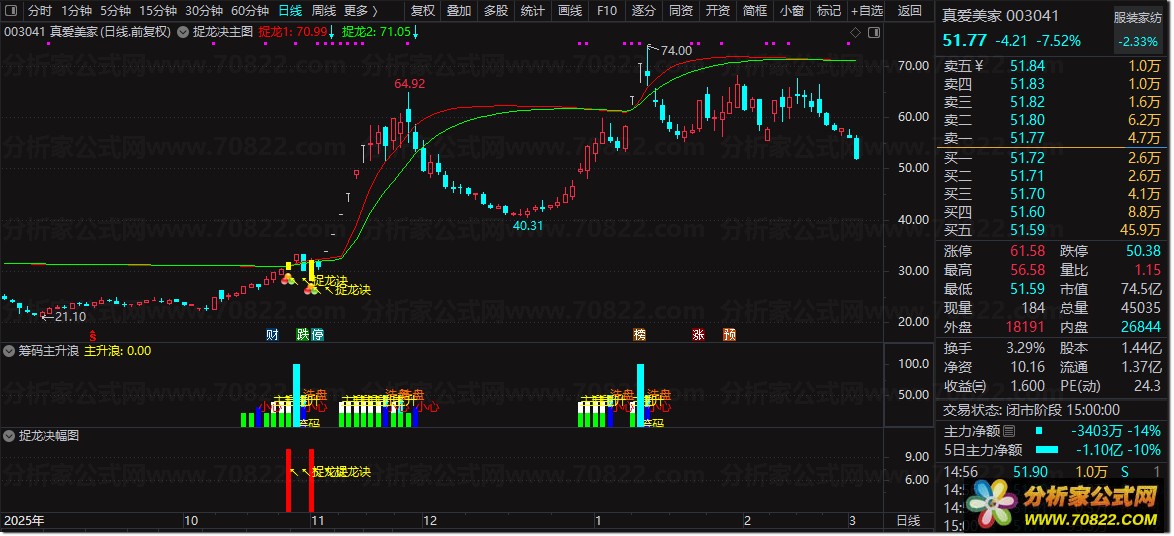
Task: Switch to 日线 daily chart tab
Action: (x=290, y=11)
